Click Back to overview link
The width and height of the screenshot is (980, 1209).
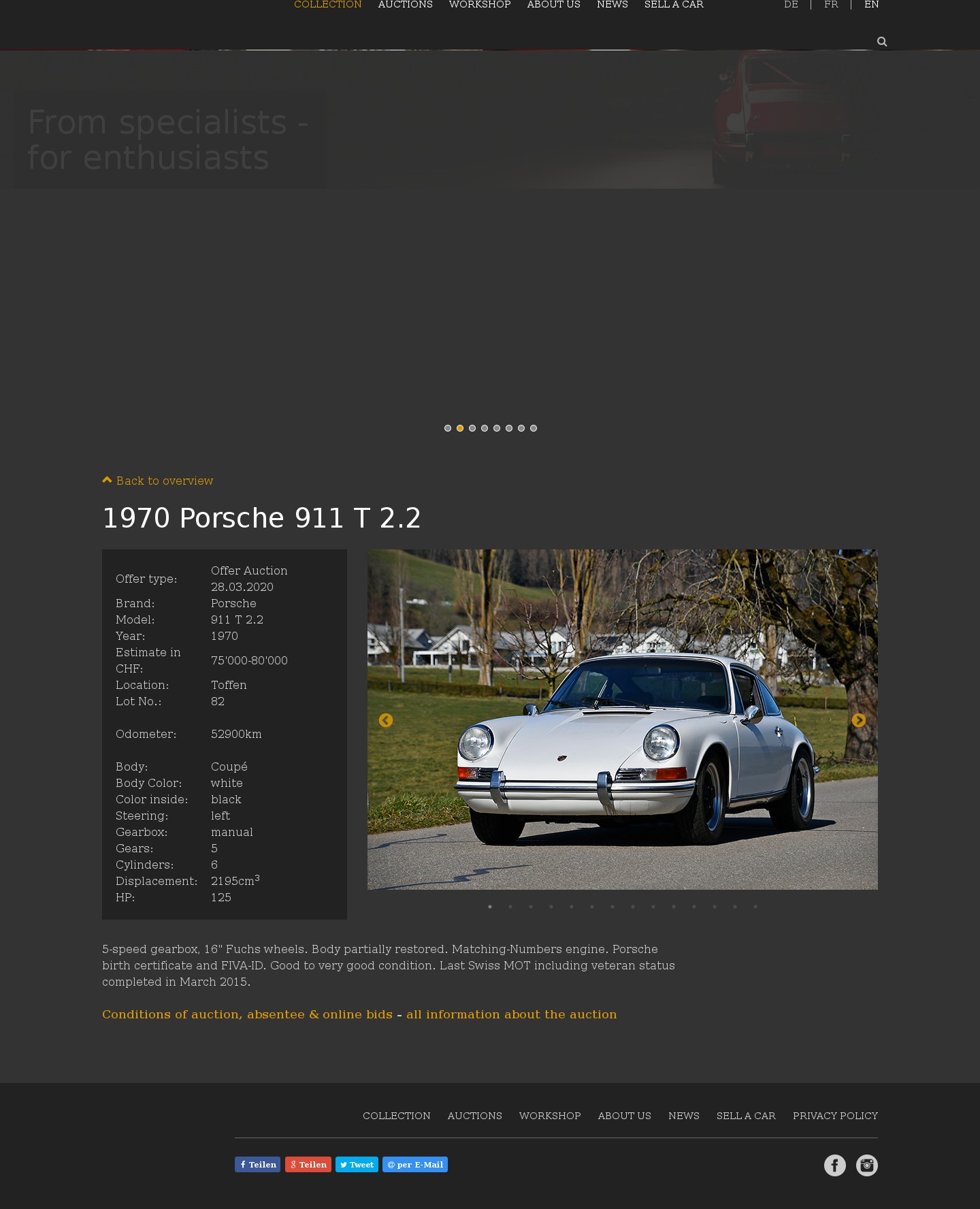(x=158, y=481)
